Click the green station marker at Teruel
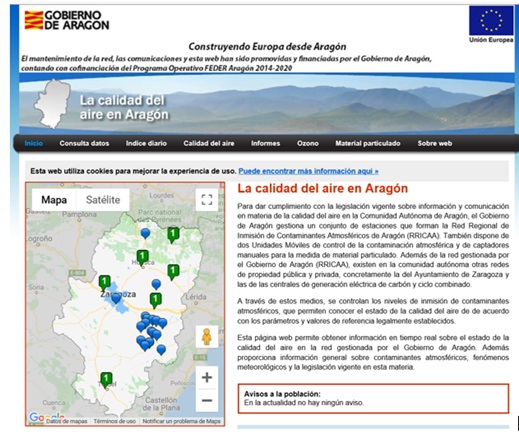 tap(106, 380)
